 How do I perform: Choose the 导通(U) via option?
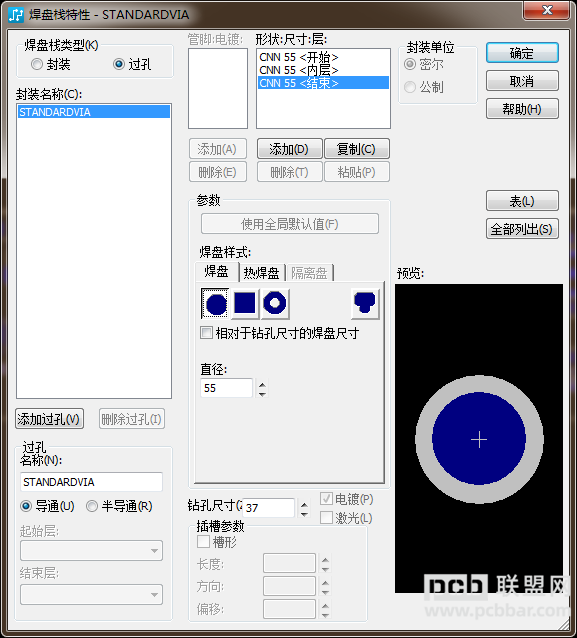point(26,506)
